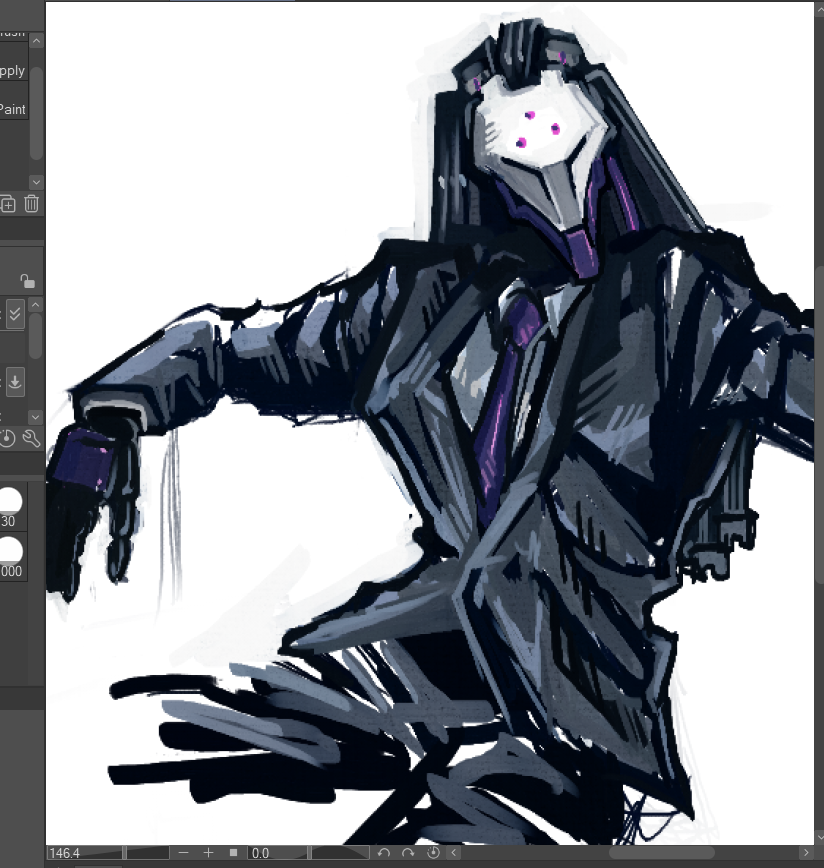Screen dimensions: 824x868
Task: Select the brush size preset labeled 30
Action: tap(11, 506)
